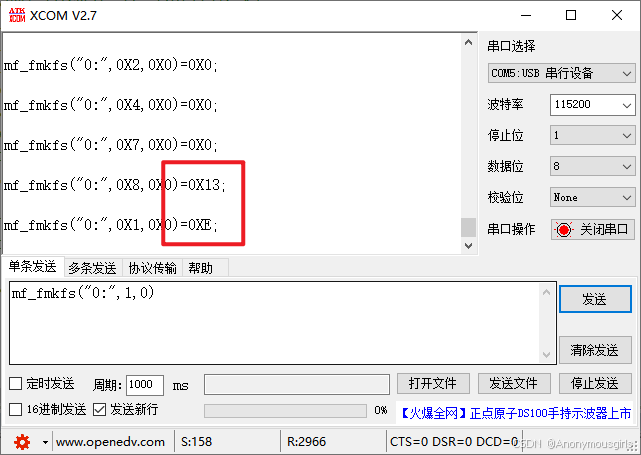The height and width of the screenshot is (455, 641).
Task: Open the baud rate 115200 dropdown
Action: coord(592,105)
